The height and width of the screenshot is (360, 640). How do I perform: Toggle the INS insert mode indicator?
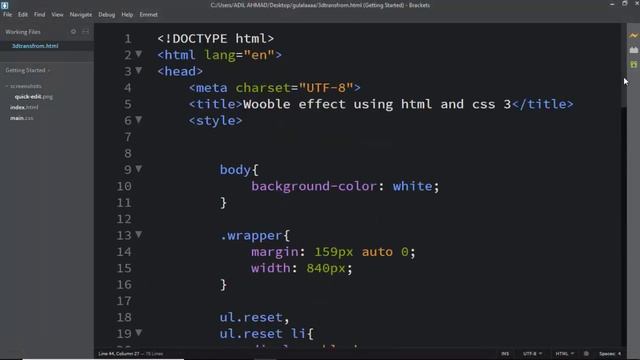click(505, 353)
